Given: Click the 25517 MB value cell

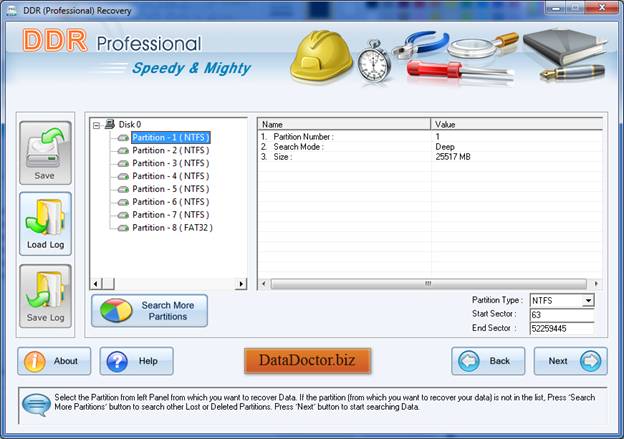Looking at the screenshot, I should (x=453, y=157).
